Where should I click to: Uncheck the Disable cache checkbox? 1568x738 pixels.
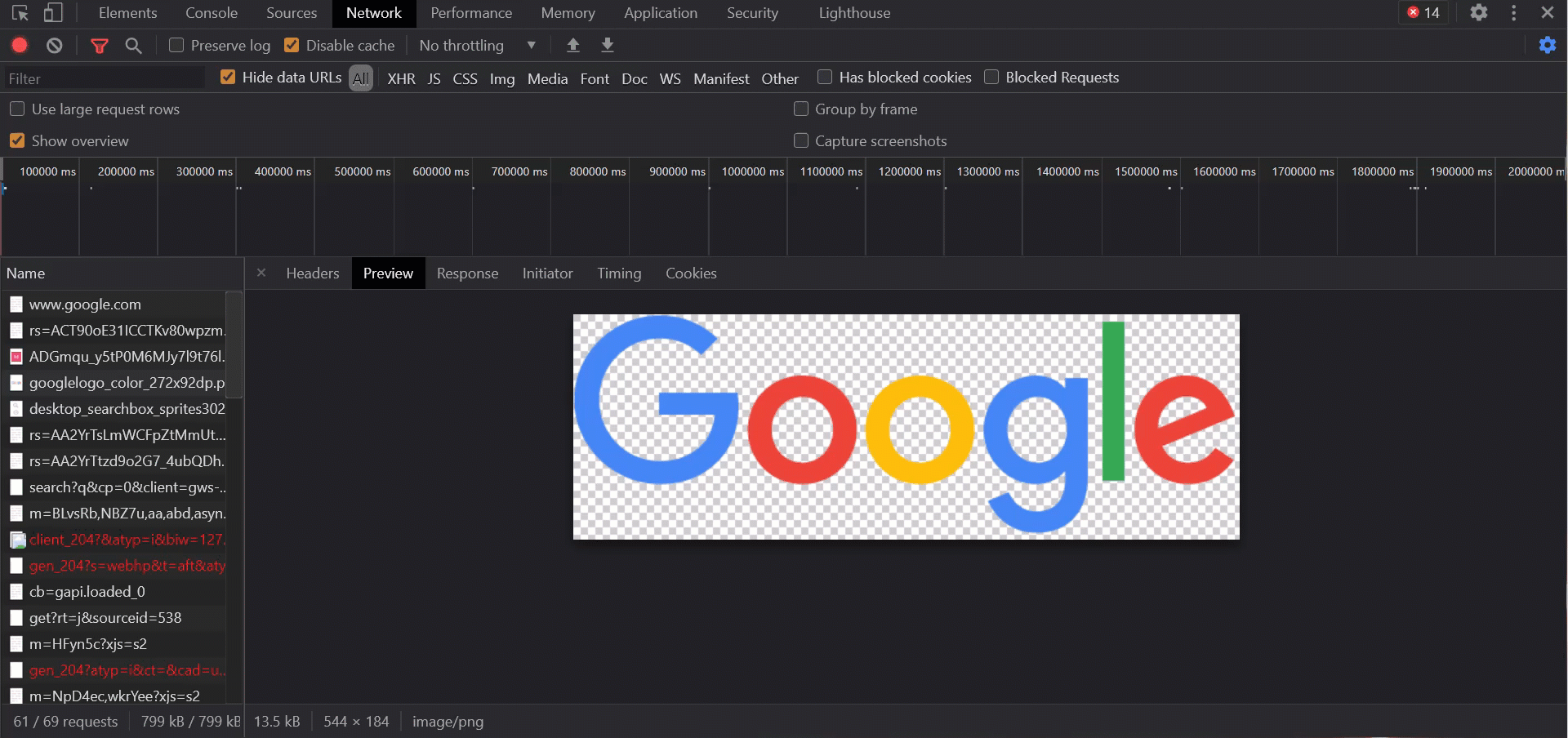[x=292, y=46]
